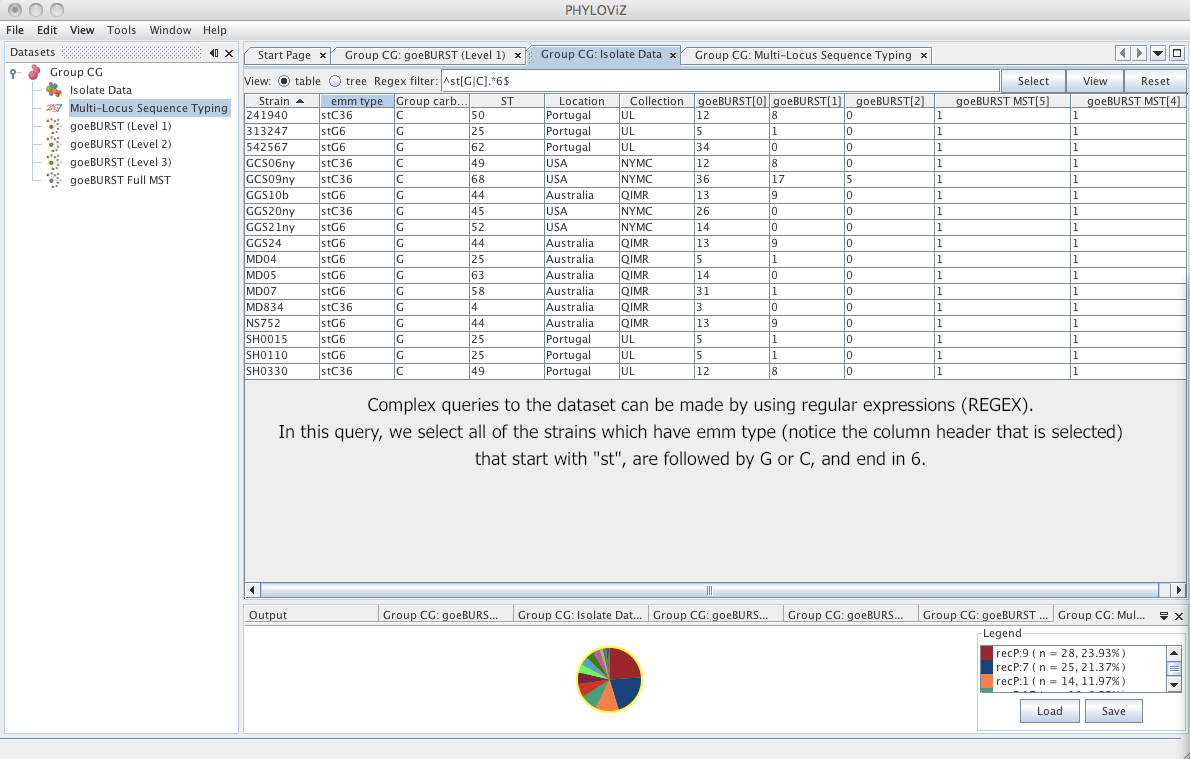Screen dimensions: 1190x759
Task: Open the File menu
Action: (15, 30)
